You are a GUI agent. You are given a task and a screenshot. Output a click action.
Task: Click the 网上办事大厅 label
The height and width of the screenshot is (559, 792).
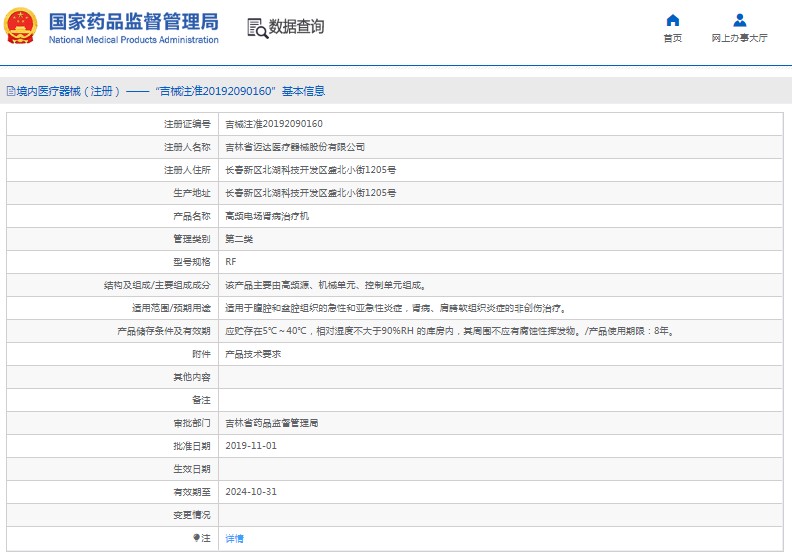click(739, 38)
